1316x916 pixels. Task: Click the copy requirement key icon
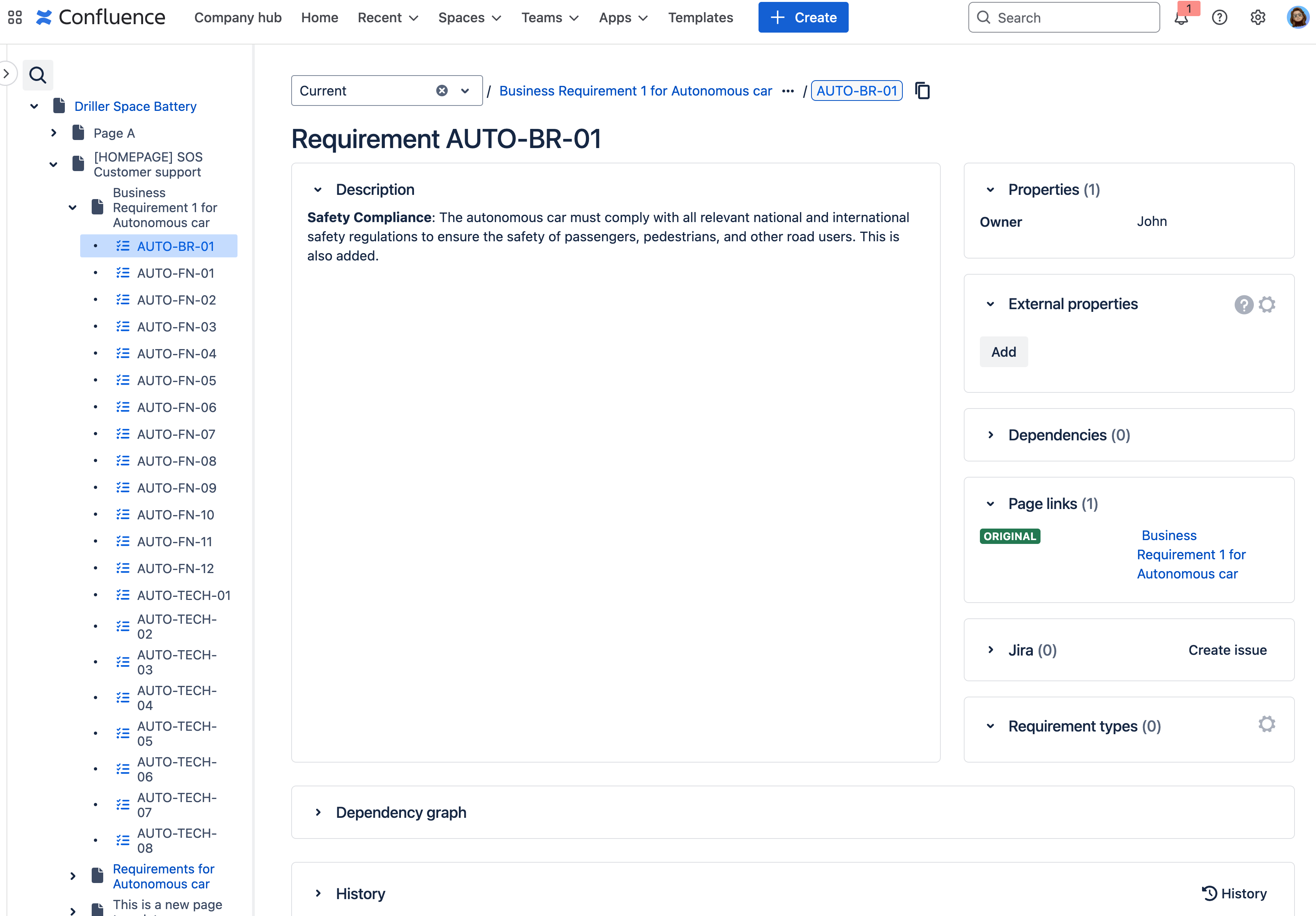pyautogui.click(x=922, y=91)
